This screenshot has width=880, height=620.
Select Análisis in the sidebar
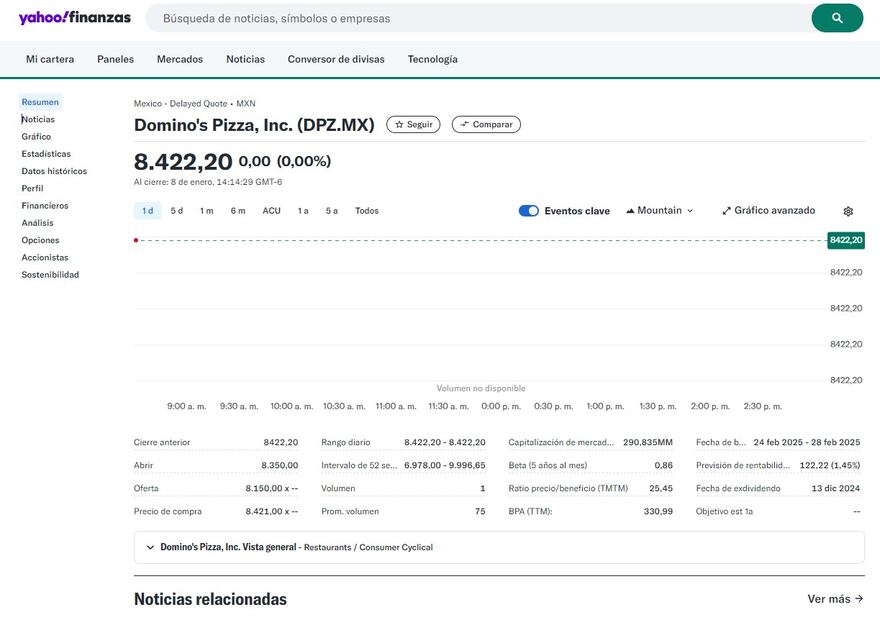point(38,223)
